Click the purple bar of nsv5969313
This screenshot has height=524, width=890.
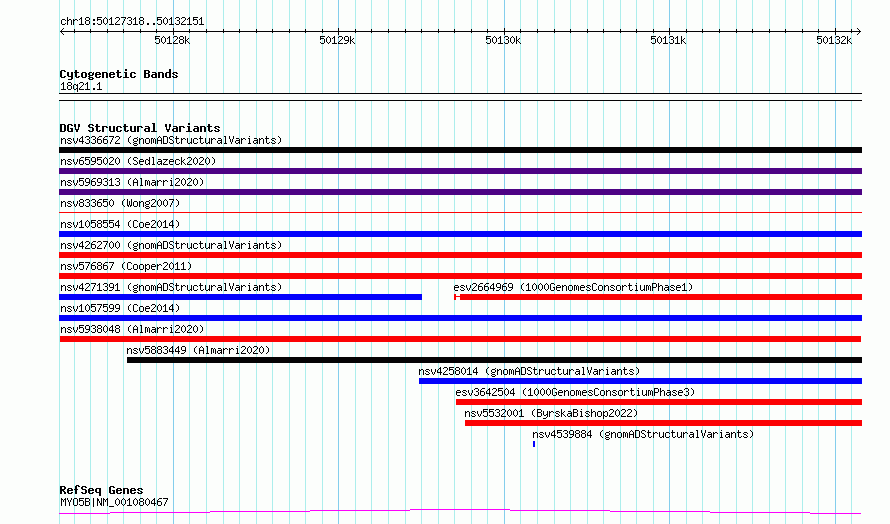coord(460,192)
